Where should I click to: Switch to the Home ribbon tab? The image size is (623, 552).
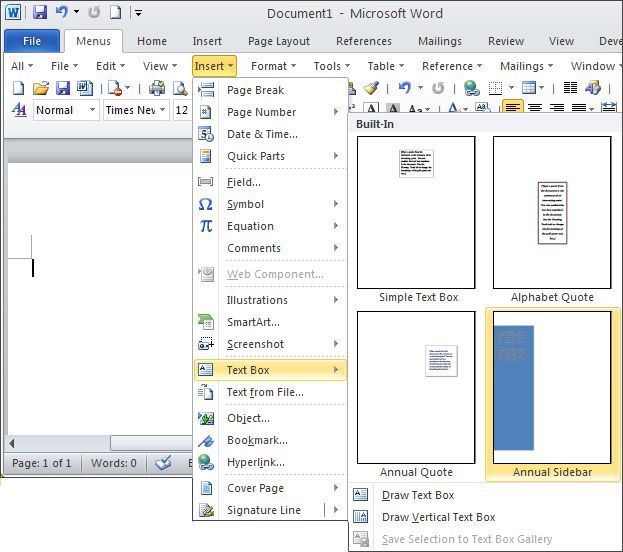[x=152, y=41]
